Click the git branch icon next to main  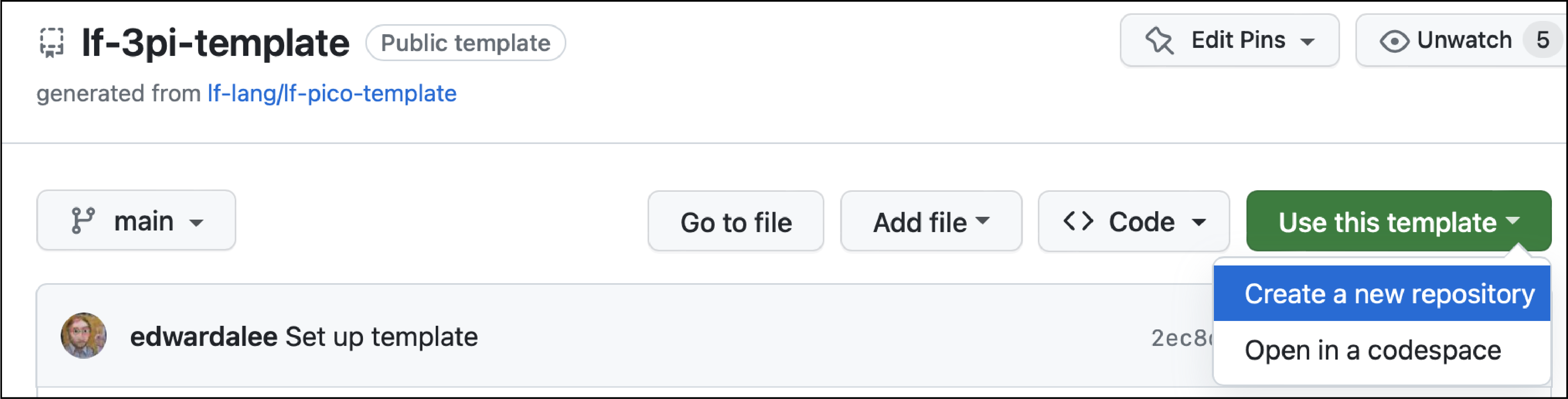coord(83,220)
